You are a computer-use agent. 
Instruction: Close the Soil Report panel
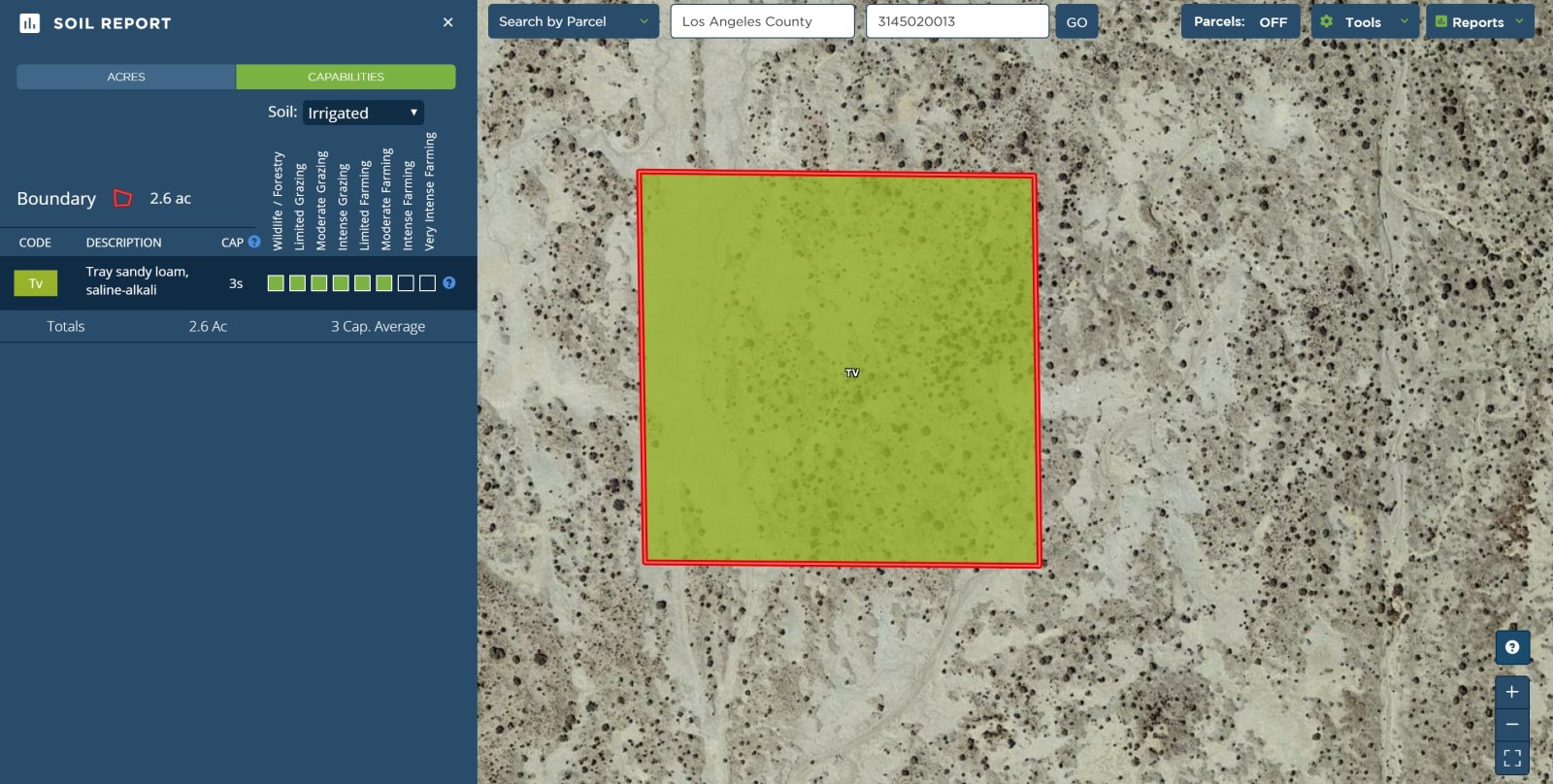coord(447,22)
